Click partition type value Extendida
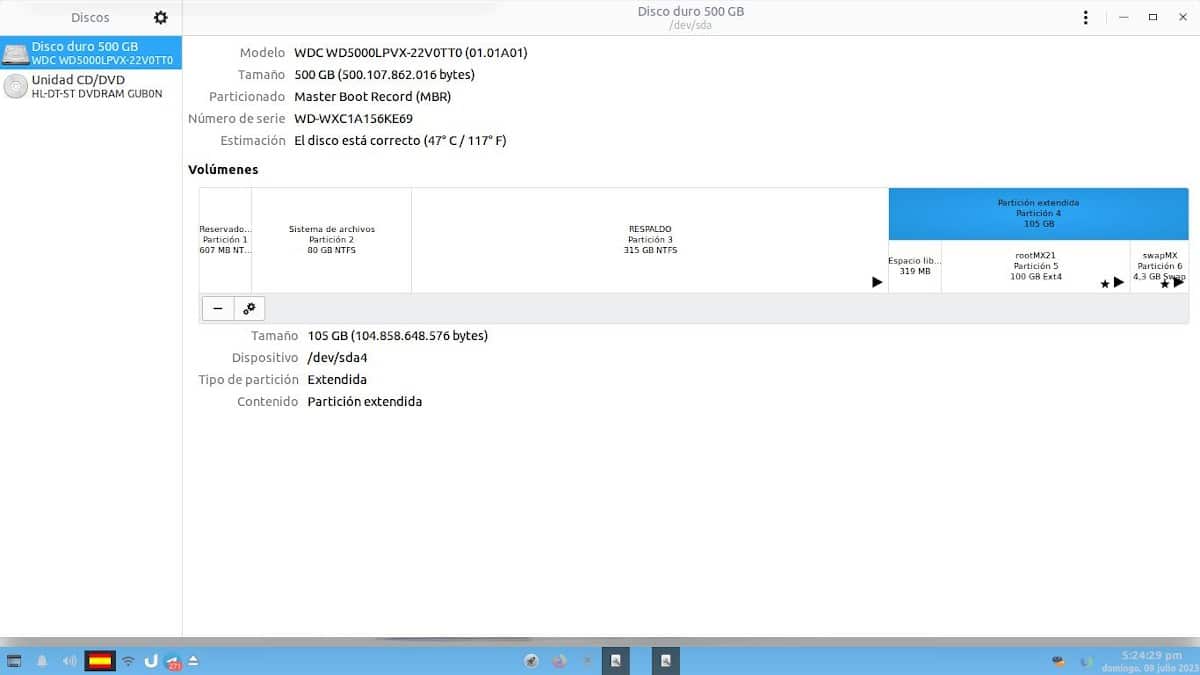Viewport: 1200px width, 675px height. (337, 380)
